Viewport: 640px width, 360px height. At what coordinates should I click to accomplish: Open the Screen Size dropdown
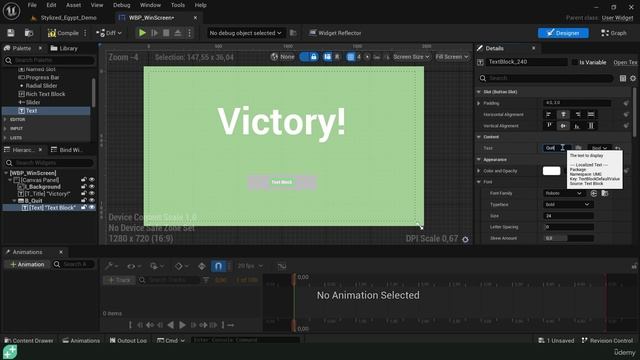point(411,57)
